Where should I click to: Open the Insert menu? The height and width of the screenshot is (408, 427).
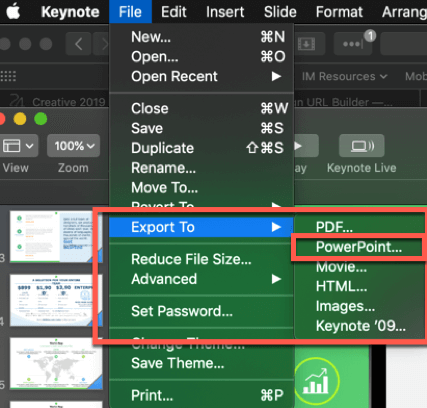[225, 12]
